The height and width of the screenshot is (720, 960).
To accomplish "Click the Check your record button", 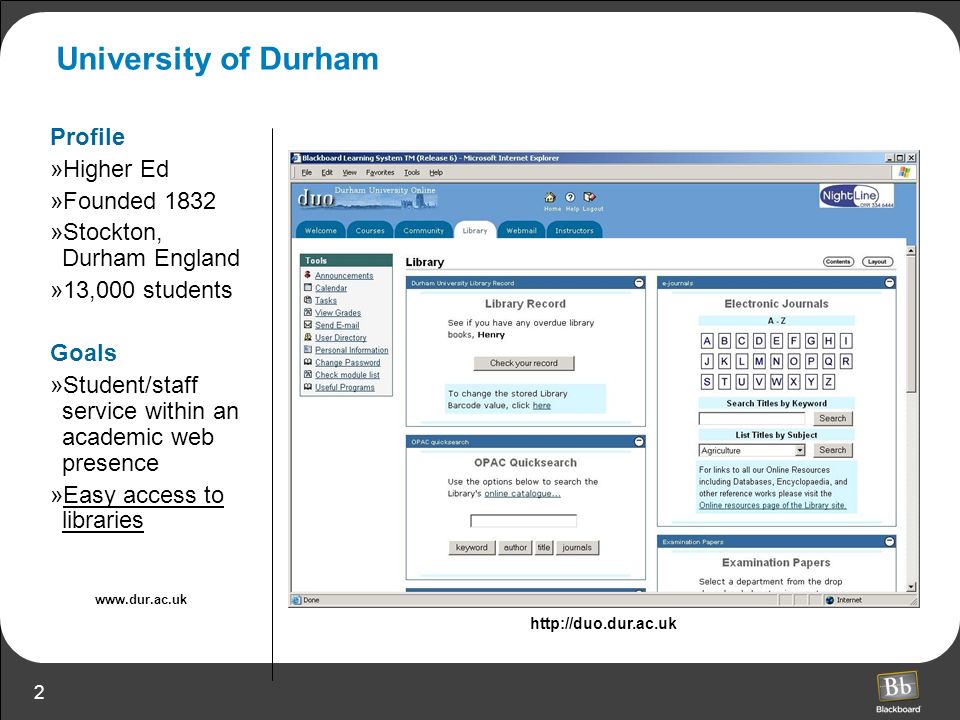I will coord(523,363).
